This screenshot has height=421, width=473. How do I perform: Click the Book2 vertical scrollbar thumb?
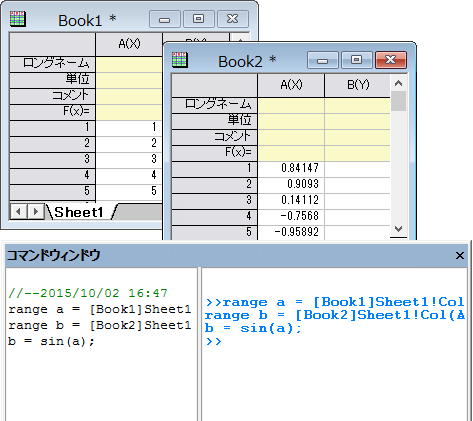[398, 101]
